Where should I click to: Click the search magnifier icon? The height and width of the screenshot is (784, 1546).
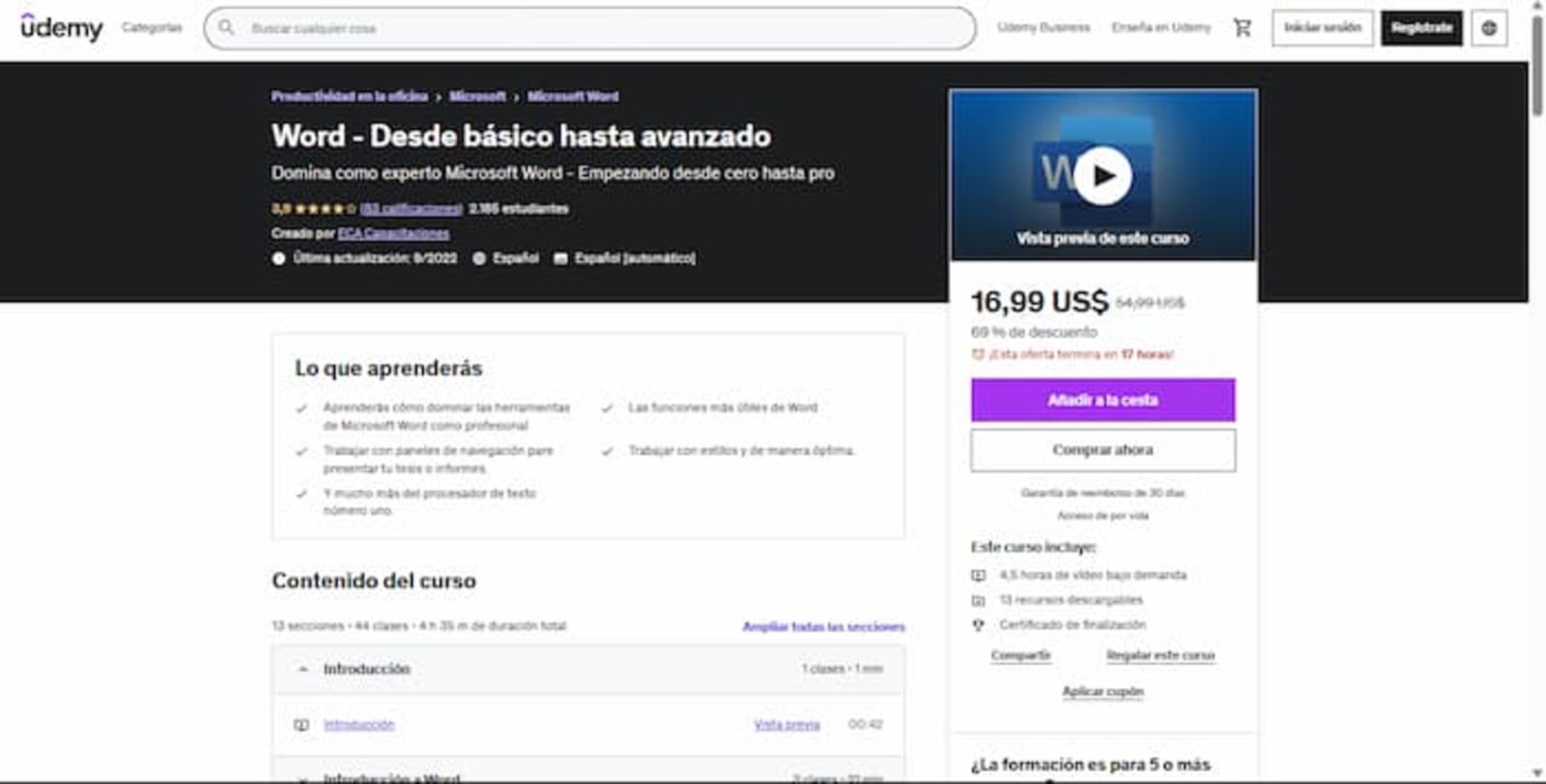click(x=227, y=27)
